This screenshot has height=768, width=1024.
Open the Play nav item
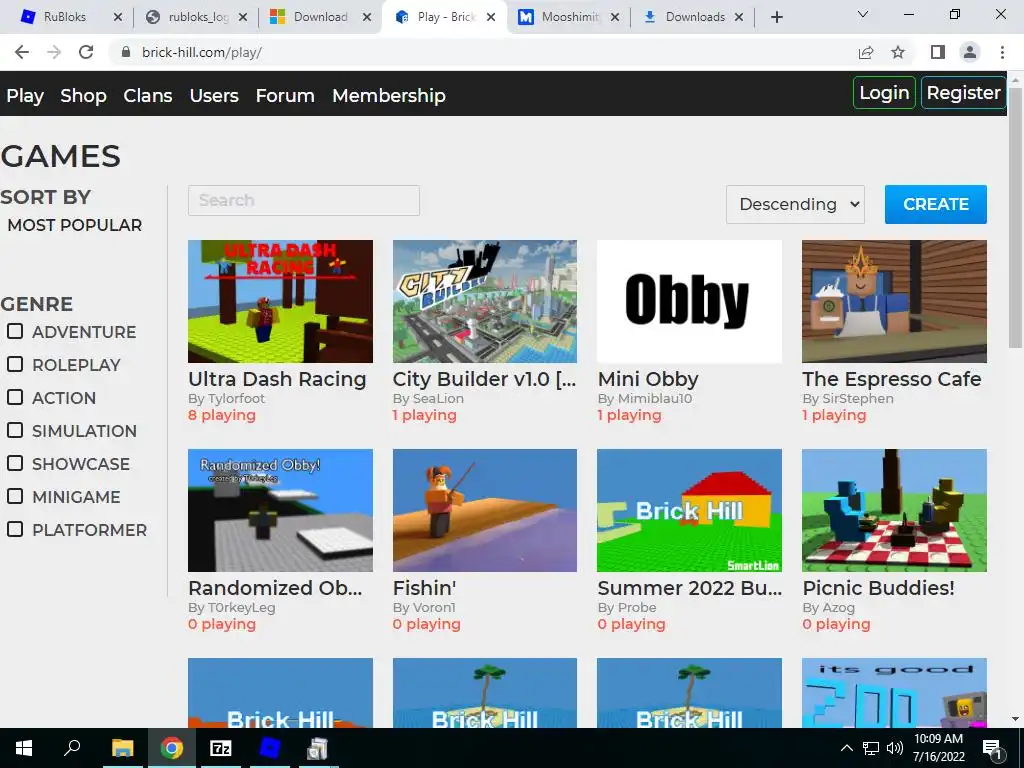25,95
